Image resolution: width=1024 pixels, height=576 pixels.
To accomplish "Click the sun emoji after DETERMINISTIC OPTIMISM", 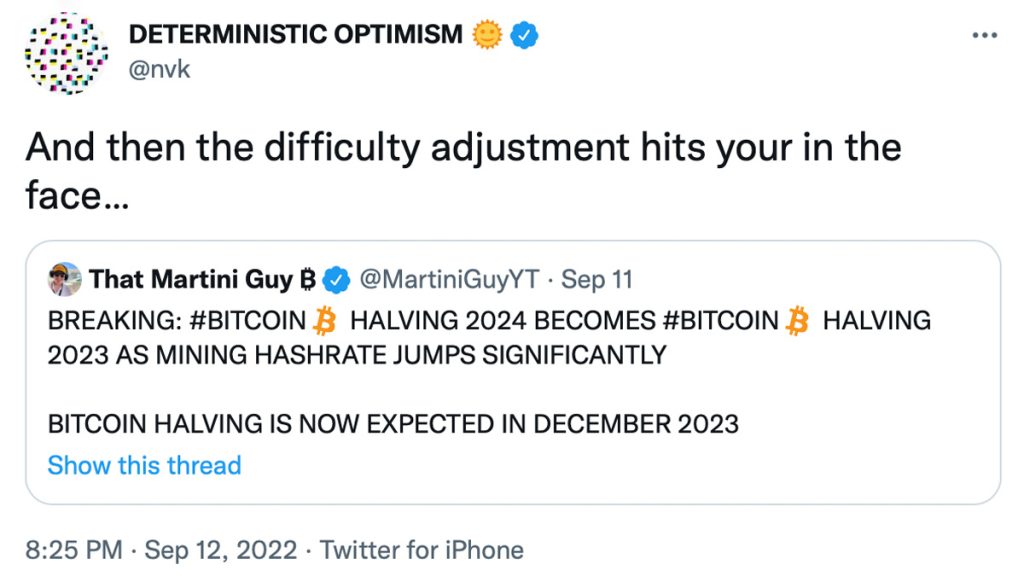I will pos(486,35).
